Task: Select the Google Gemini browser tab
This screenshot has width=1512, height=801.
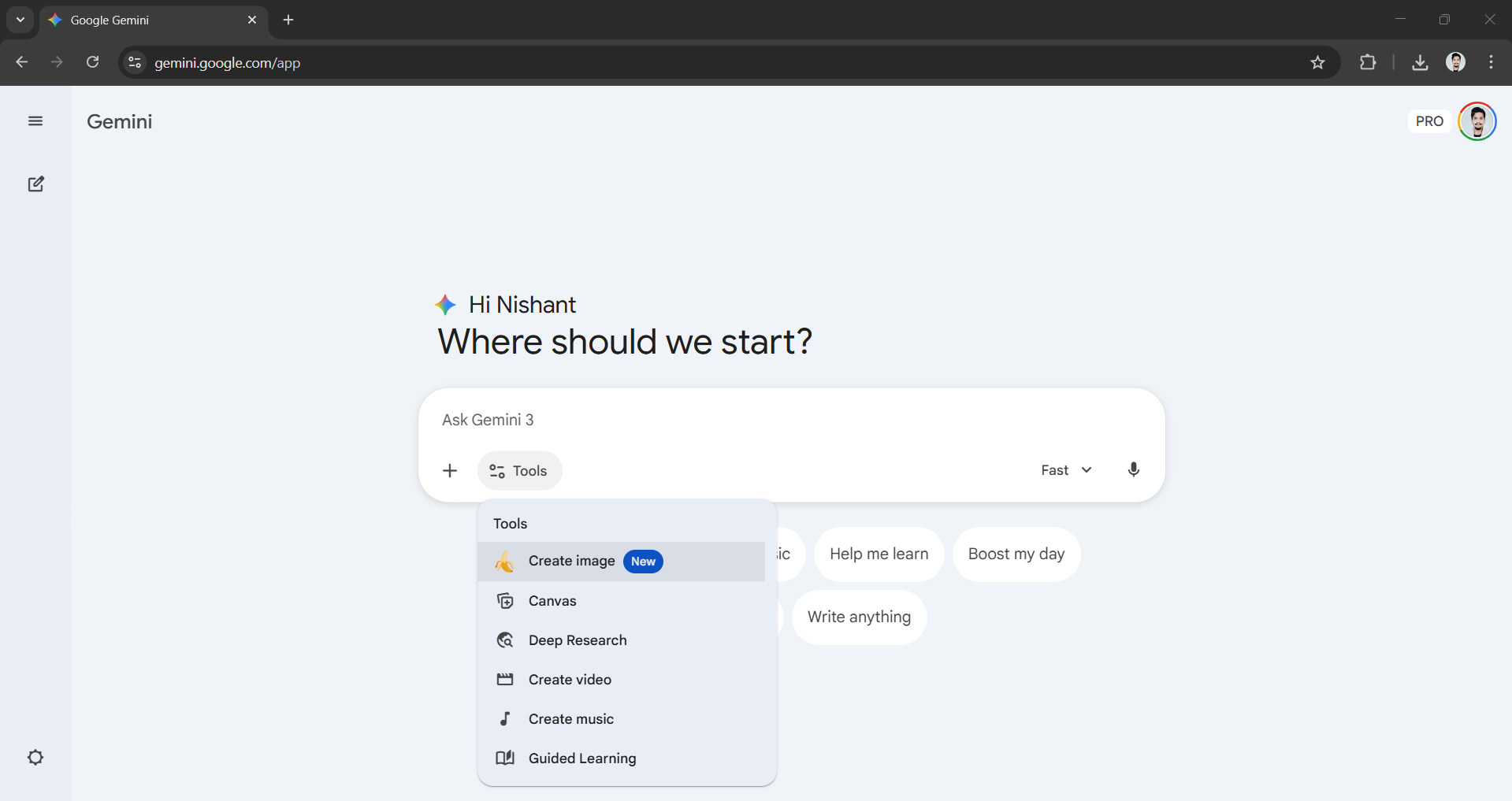Action: click(x=154, y=20)
